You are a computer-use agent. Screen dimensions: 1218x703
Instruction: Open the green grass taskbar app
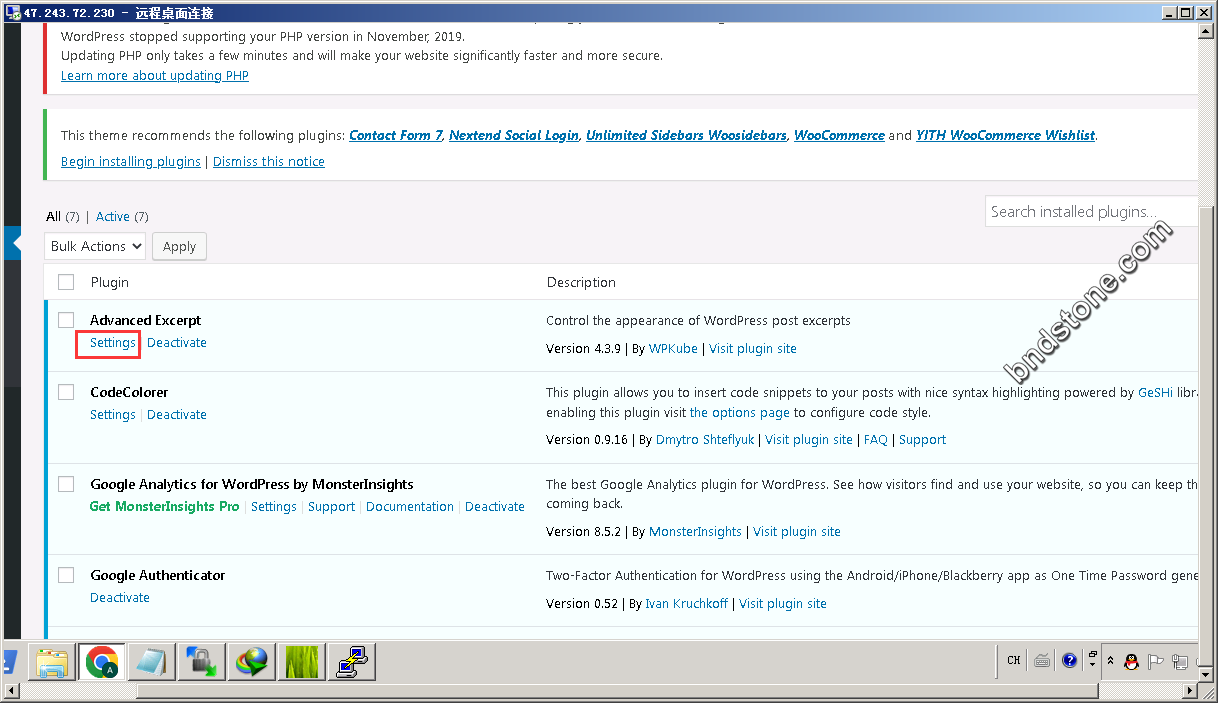[x=301, y=661]
